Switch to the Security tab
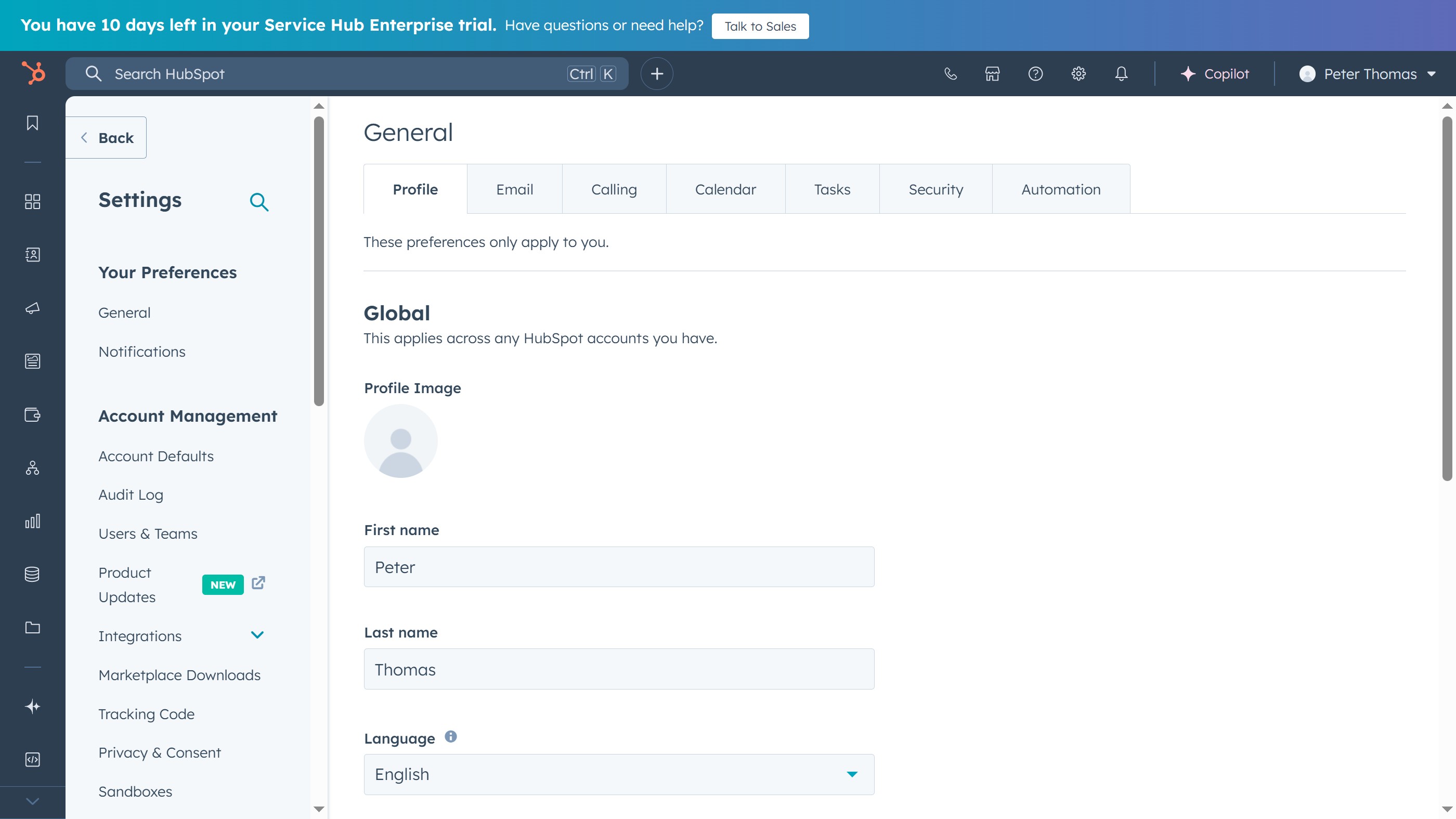The image size is (1456, 819). tap(935, 189)
